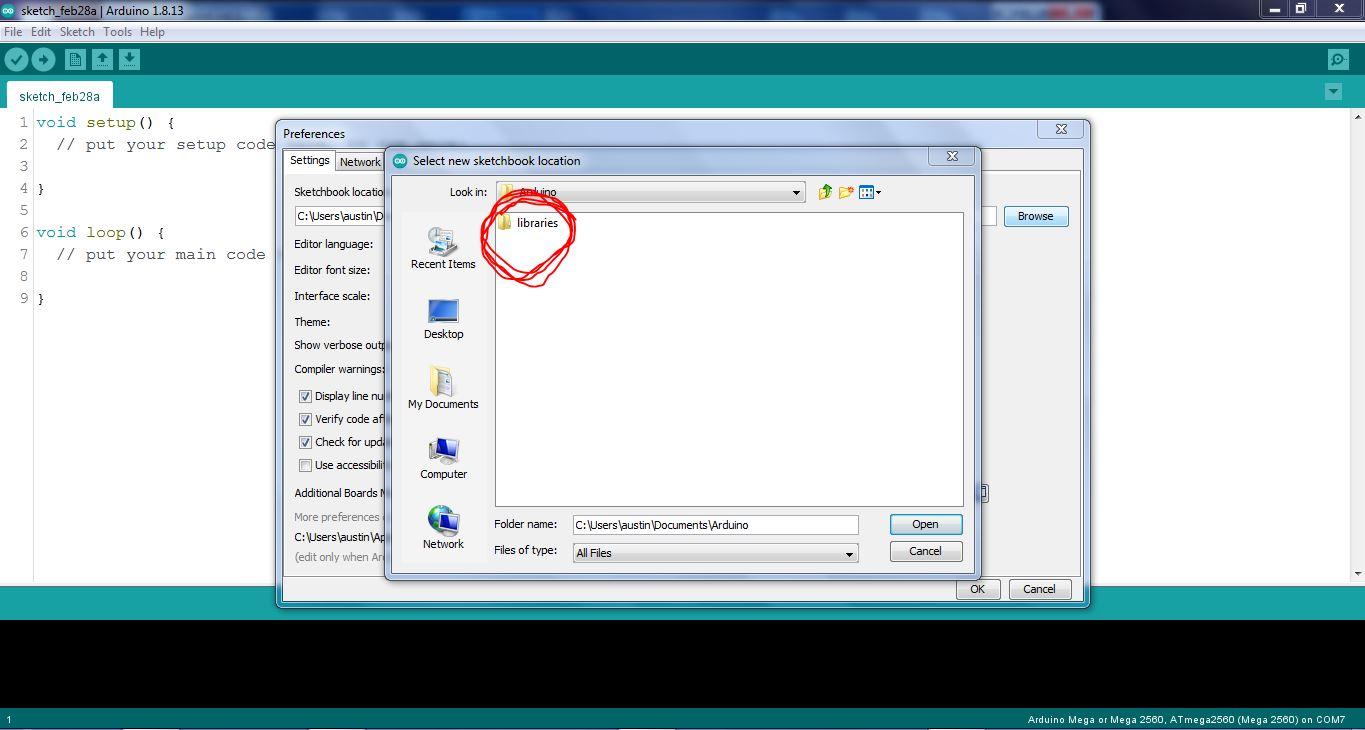Viewport: 1365px width, 730px height.
Task: Click the 'Editor language:' label in Preferences
Action: point(333,244)
